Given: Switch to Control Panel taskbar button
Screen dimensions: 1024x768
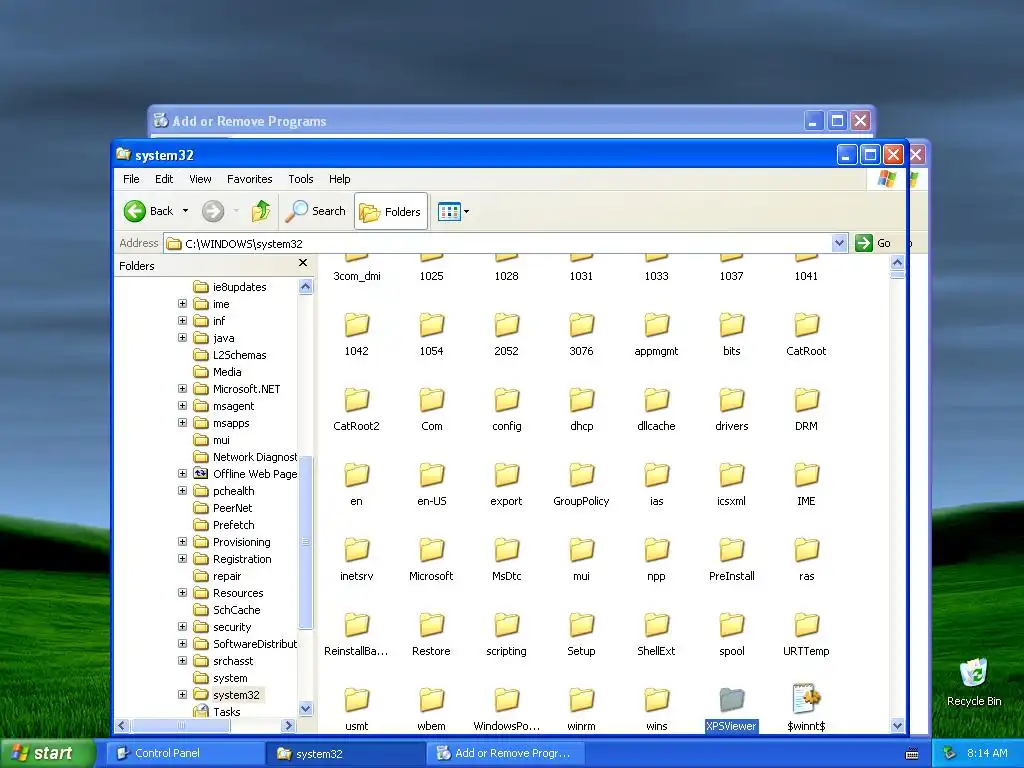Looking at the screenshot, I should tap(185, 753).
